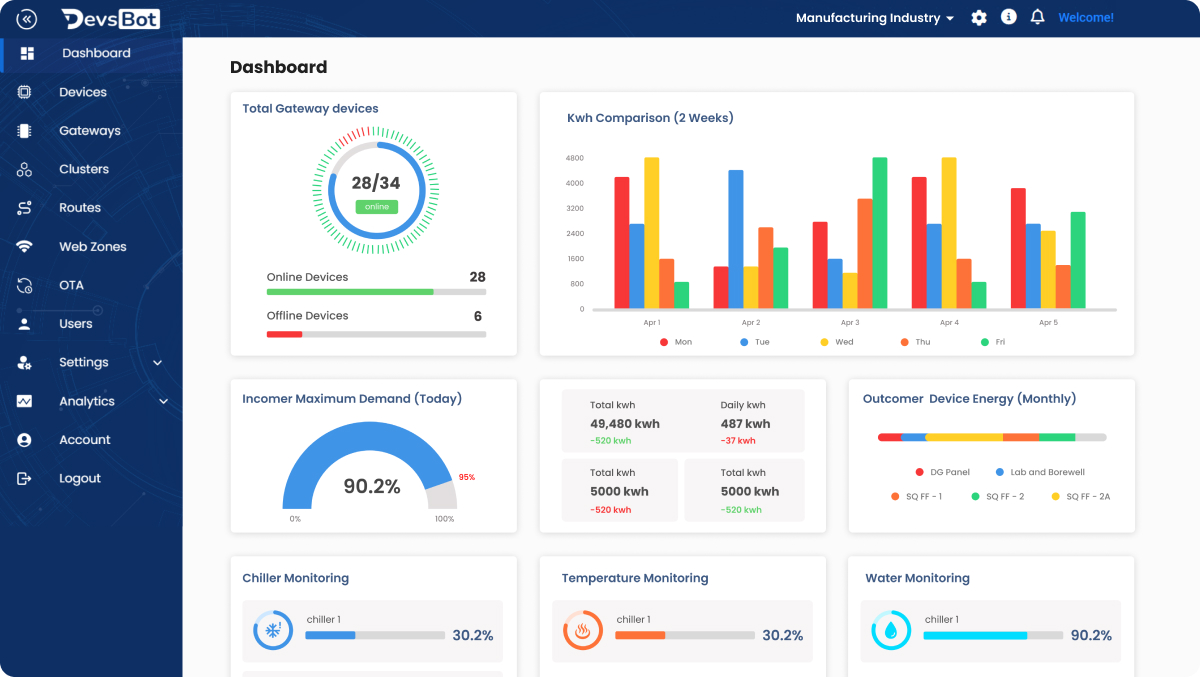
Task: Expand the Analytics submenu in the sidebar
Action: 163,402
